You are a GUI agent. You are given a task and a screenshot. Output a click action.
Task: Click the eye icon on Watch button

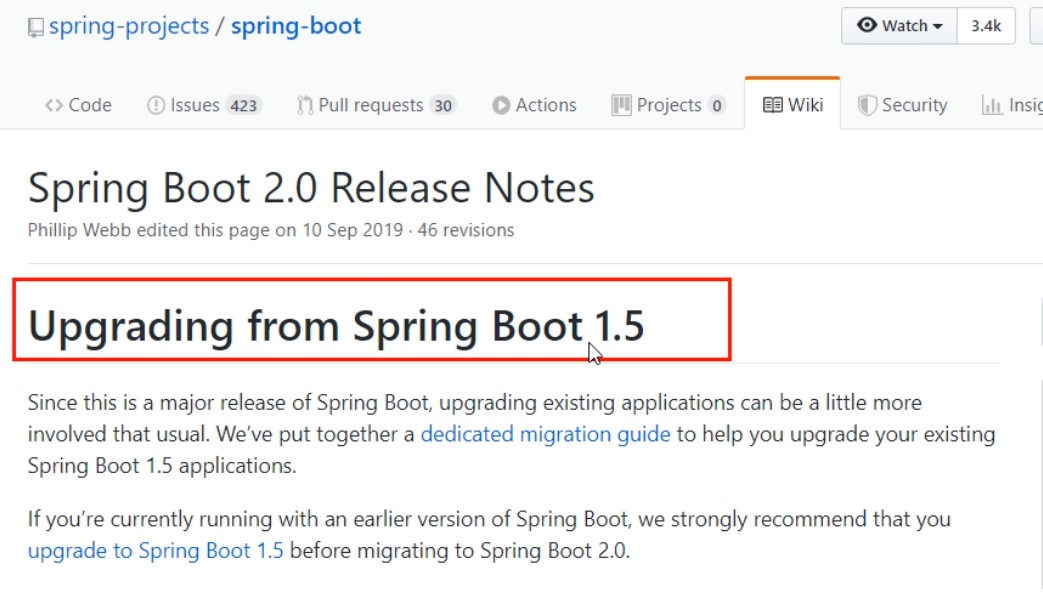pyautogui.click(x=867, y=26)
